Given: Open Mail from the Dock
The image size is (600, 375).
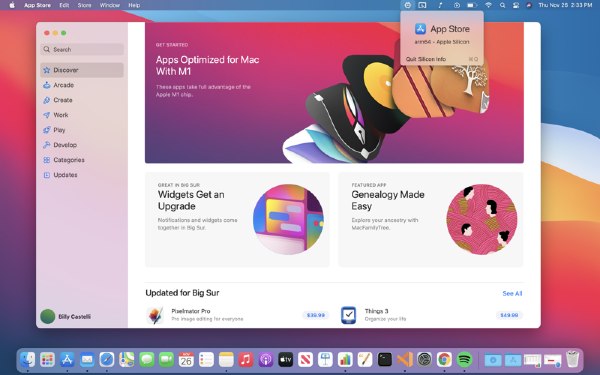Looking at the screenshot, I should click(x=87, y=359).
